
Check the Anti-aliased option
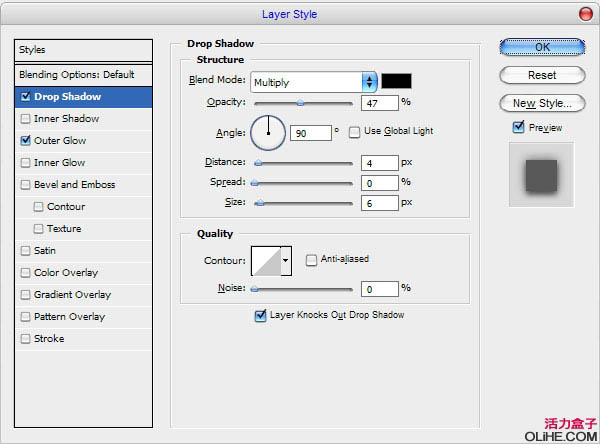pos(311,260)
